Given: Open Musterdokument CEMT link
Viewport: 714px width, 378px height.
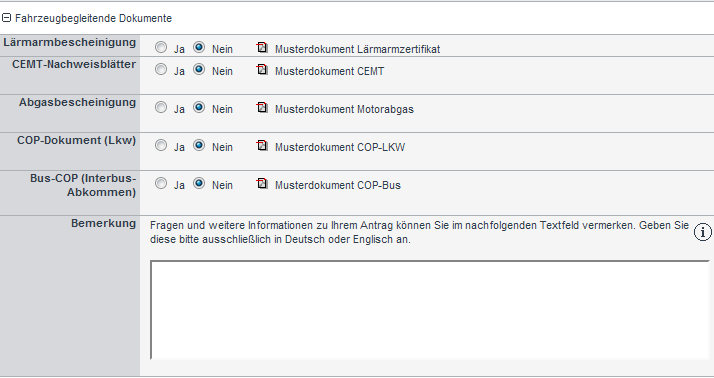Looking at the screenshot, I should point(329,72).
